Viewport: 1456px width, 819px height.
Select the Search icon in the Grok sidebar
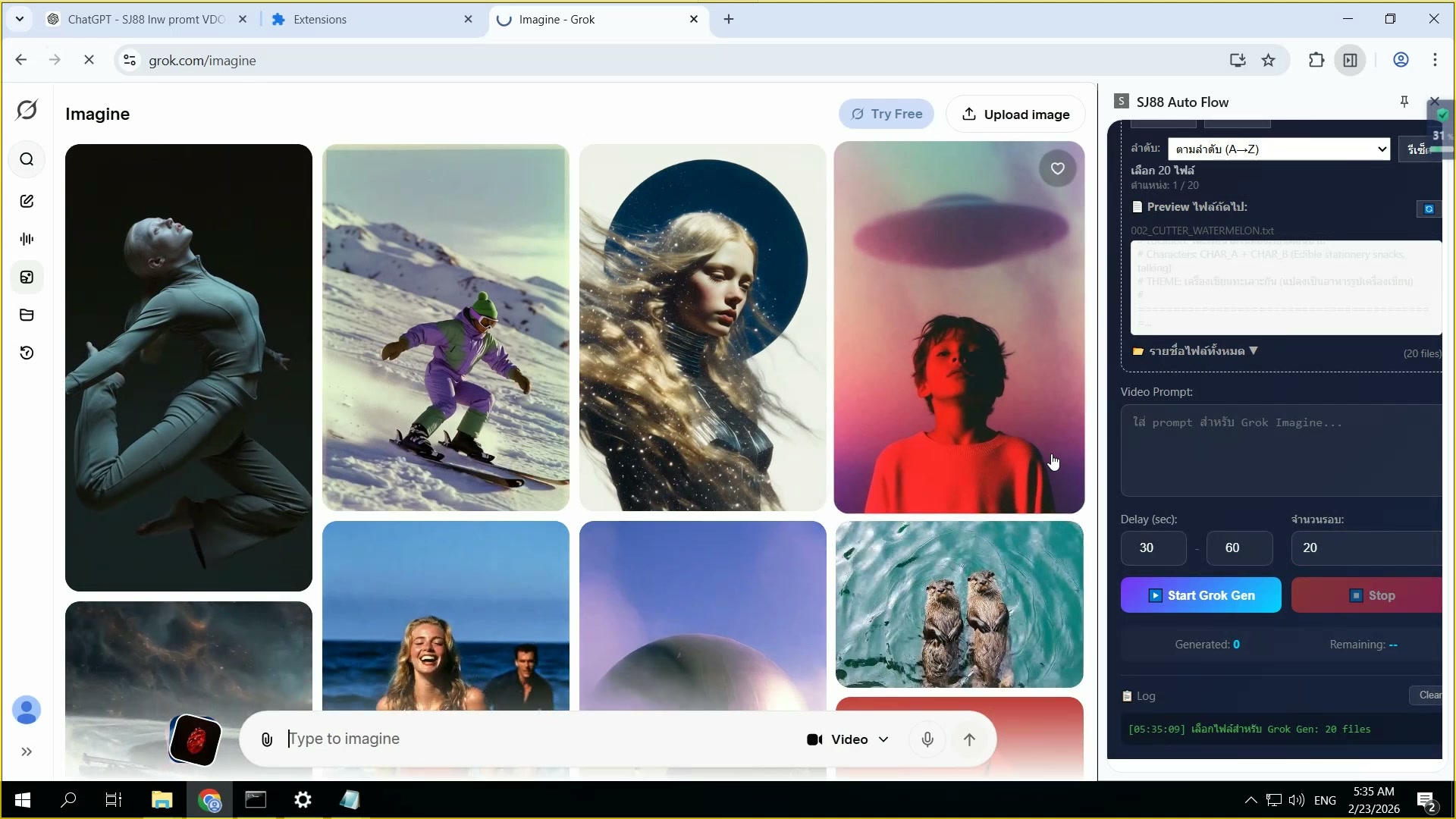click(x=27, y=159)
